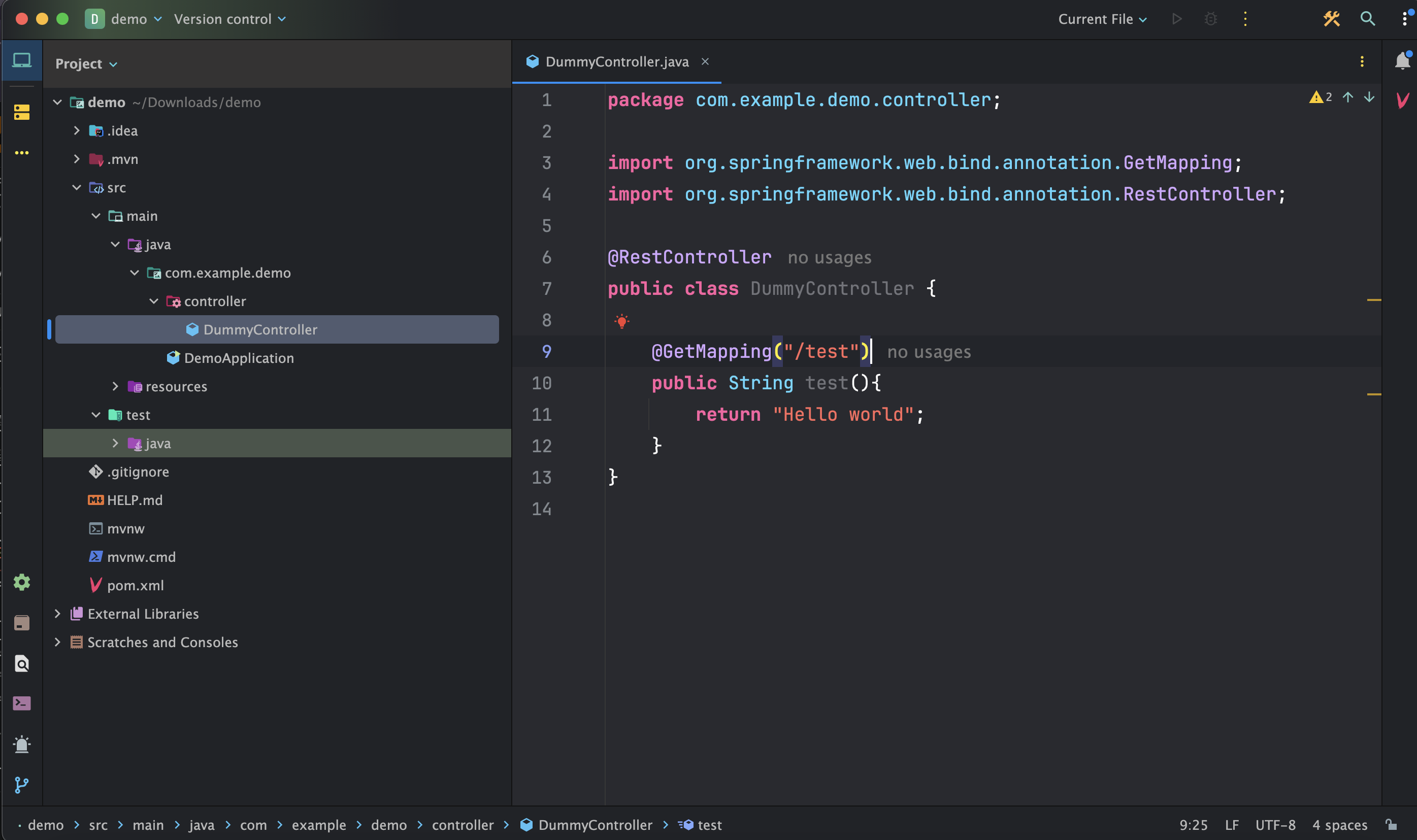Click the 9:25 caret position in the status bar
This screenshot has width=1417, height=840.
1194,825
